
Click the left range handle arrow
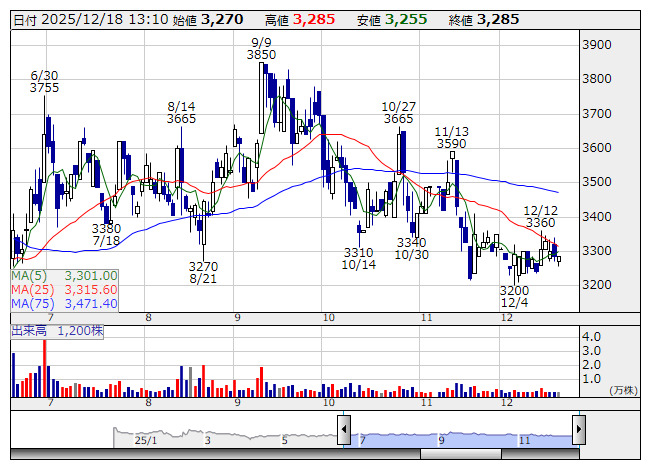click(344, 429)
